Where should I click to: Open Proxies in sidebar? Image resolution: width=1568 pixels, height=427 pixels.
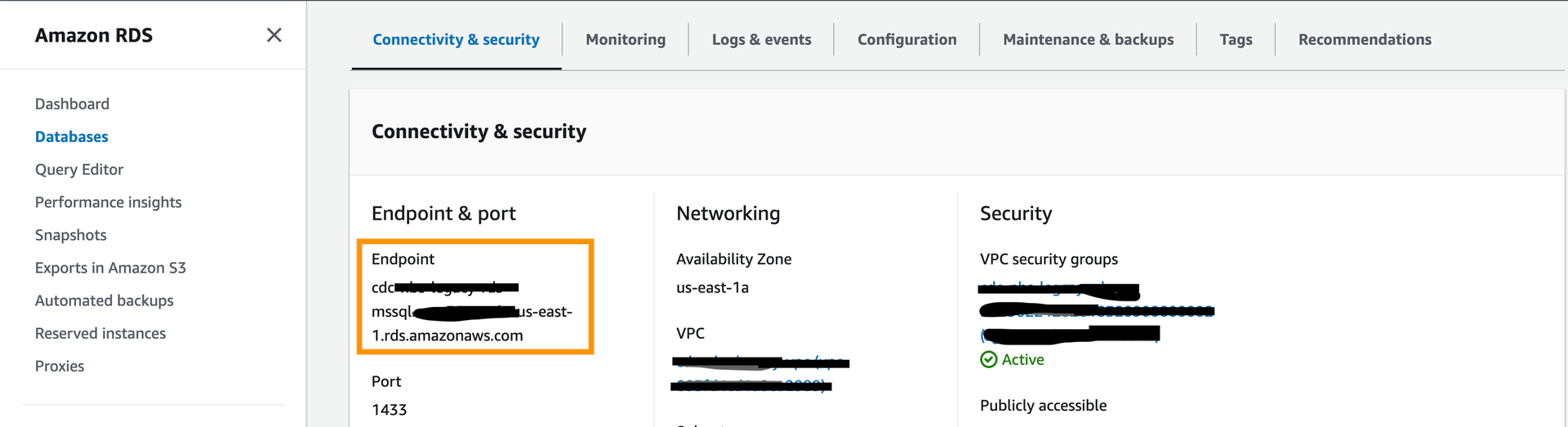[59, 366]
